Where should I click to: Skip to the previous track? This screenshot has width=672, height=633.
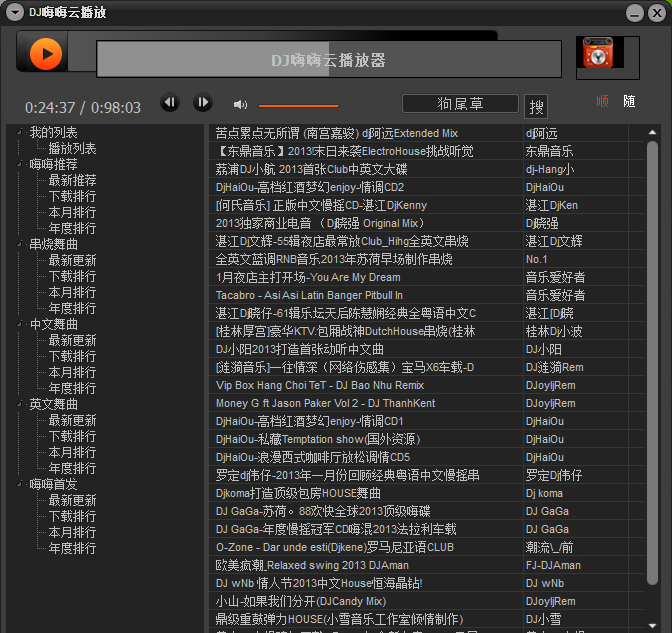(170, 103)
